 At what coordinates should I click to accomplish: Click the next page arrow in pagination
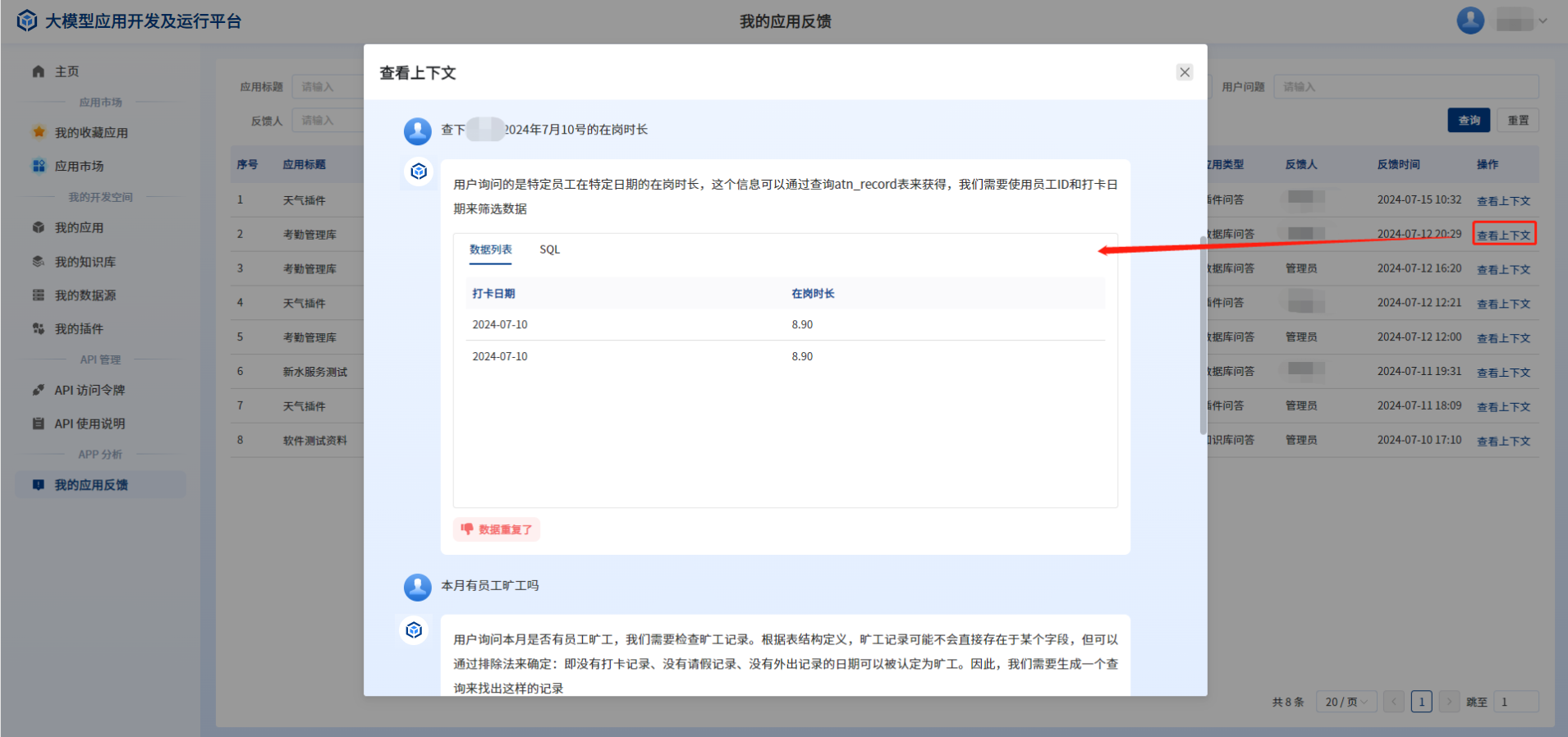coord(1449,702)
